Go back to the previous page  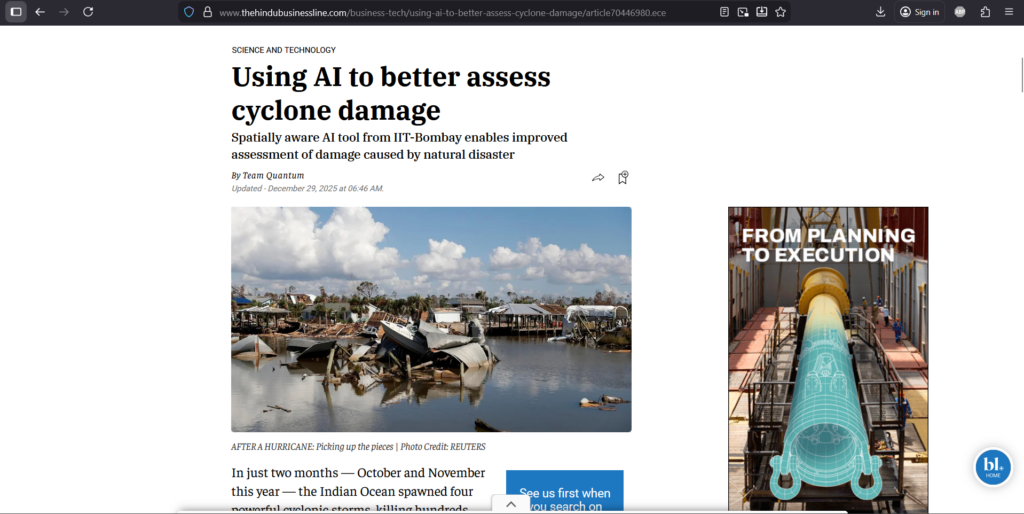coord(40,12)
